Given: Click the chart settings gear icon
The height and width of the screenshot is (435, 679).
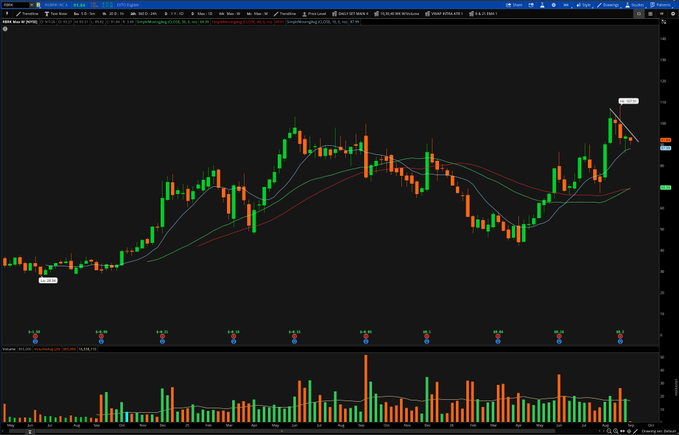Looking at the screenshot, I should coord(553,5).
